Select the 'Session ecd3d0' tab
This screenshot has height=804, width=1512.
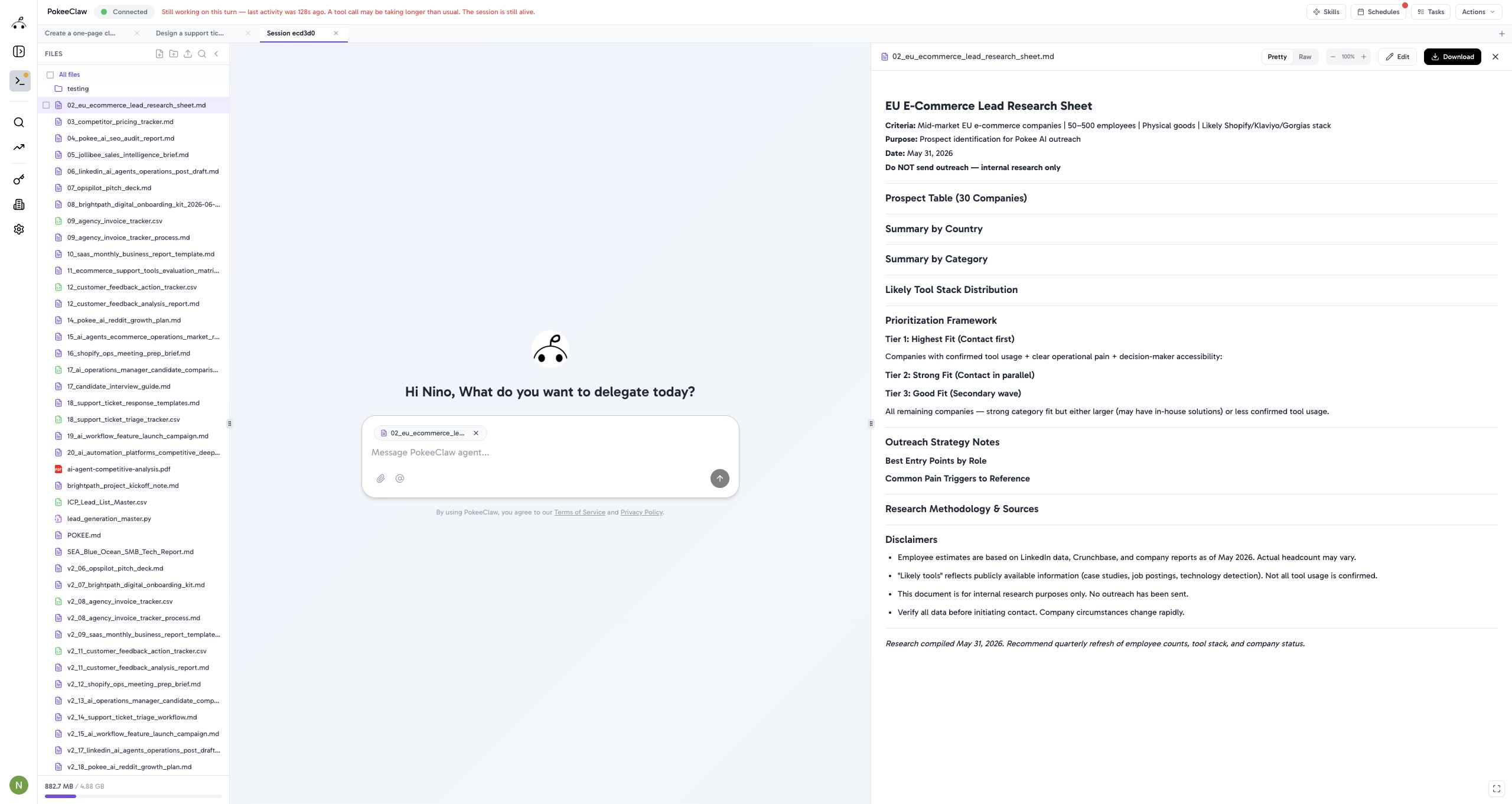tap(291, 33)
